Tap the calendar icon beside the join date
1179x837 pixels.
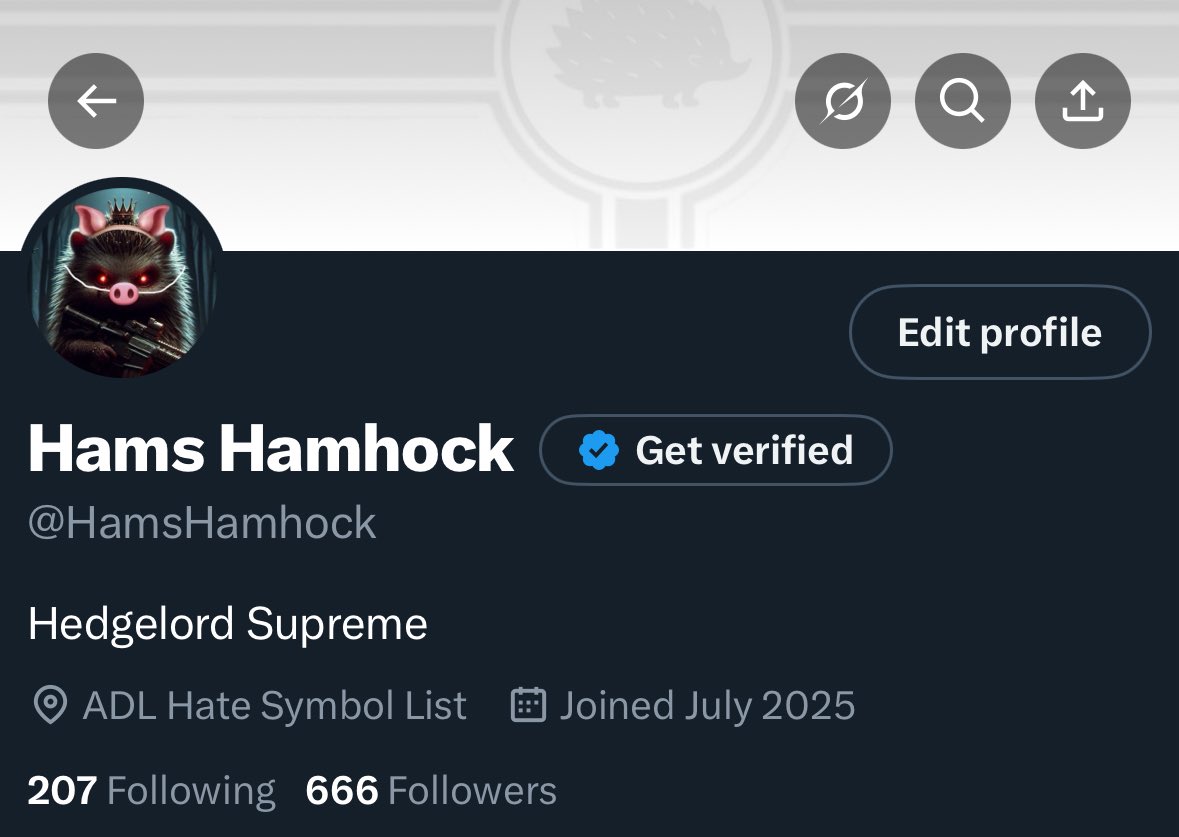[x=529, y=705]
